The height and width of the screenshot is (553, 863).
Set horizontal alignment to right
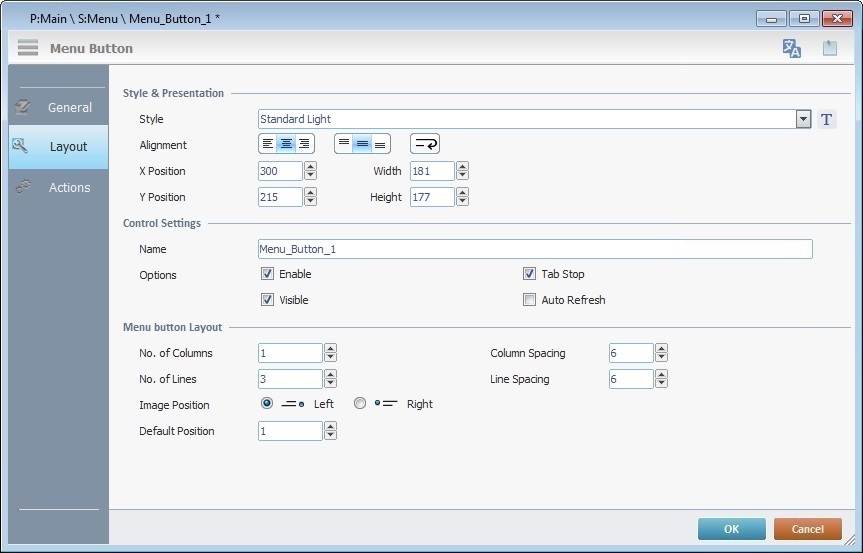pos(304,144)
